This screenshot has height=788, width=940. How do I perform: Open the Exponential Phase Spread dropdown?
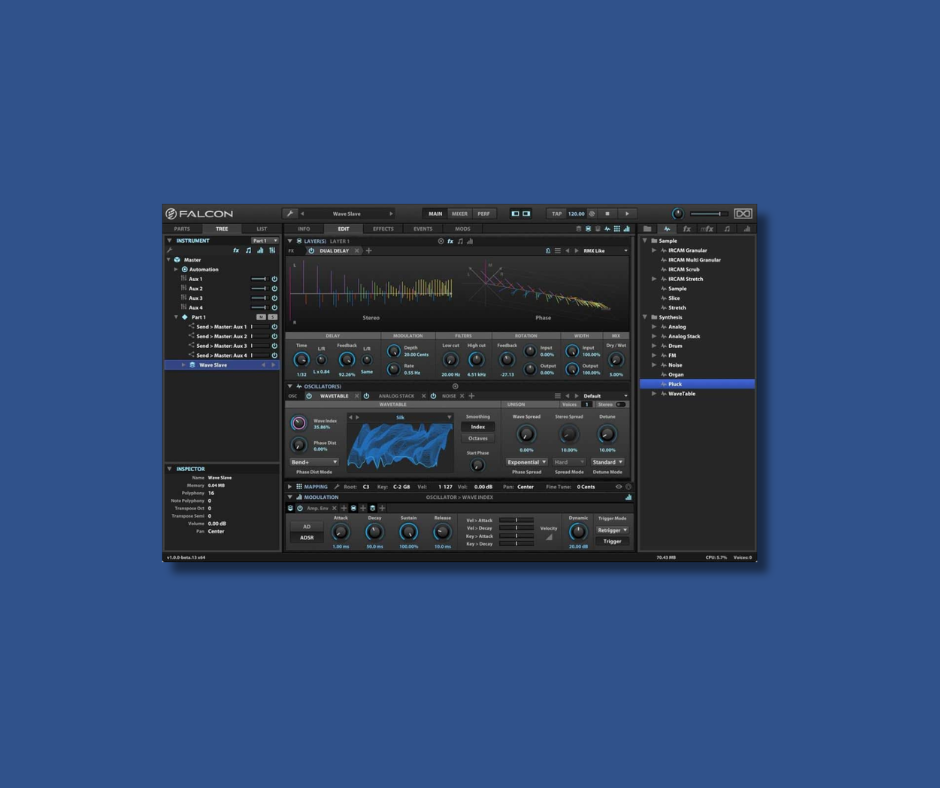[526, 461]
